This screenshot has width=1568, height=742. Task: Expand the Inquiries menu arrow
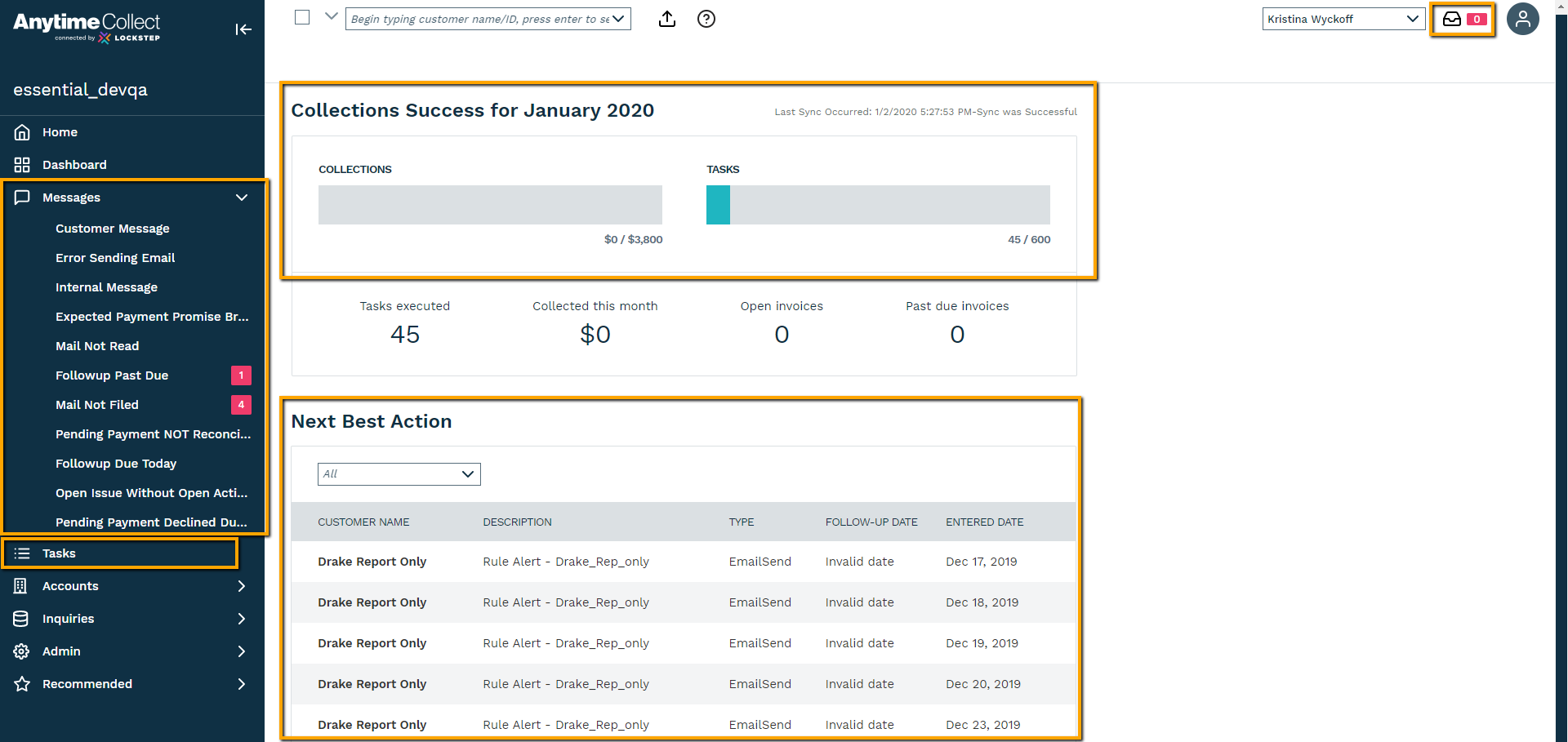pos(242,619)
